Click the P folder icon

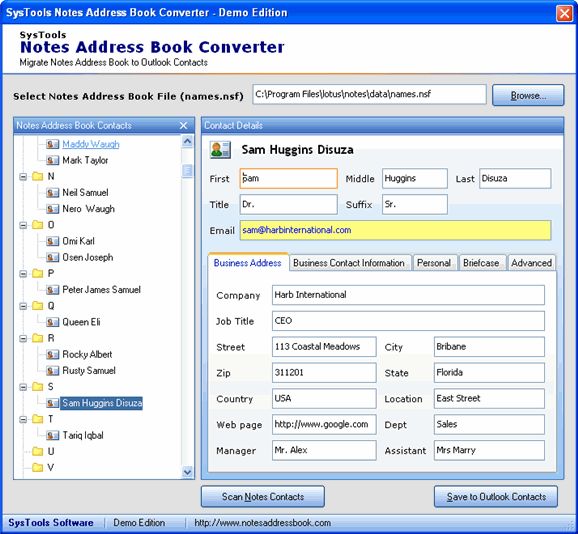point(38,273)
